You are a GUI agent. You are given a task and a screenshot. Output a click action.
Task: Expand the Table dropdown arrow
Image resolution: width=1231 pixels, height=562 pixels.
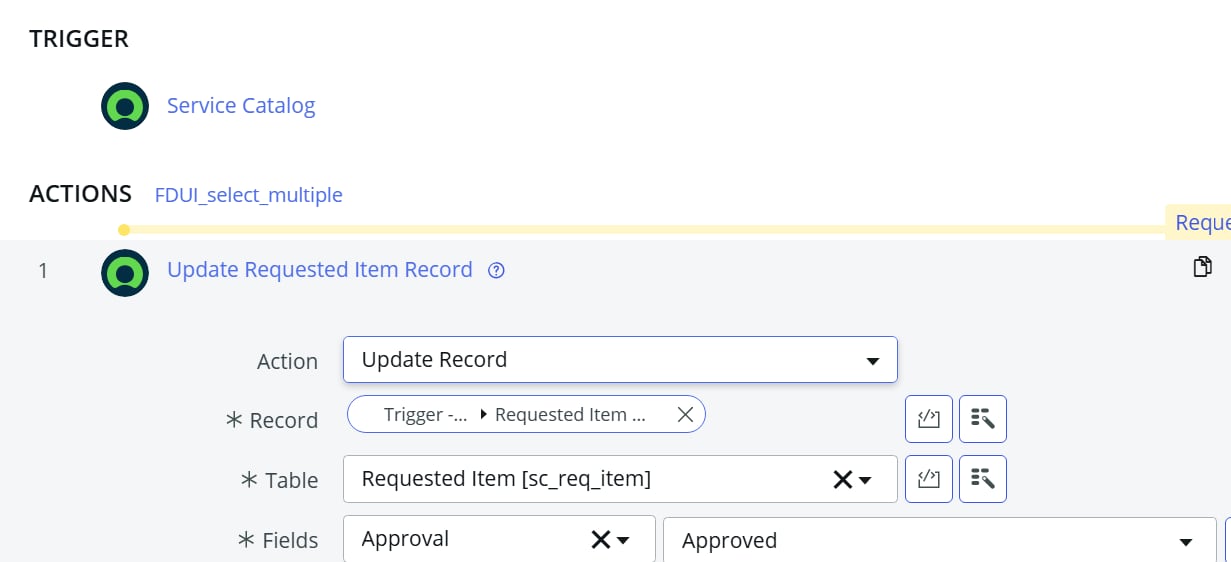coord(865,480)
